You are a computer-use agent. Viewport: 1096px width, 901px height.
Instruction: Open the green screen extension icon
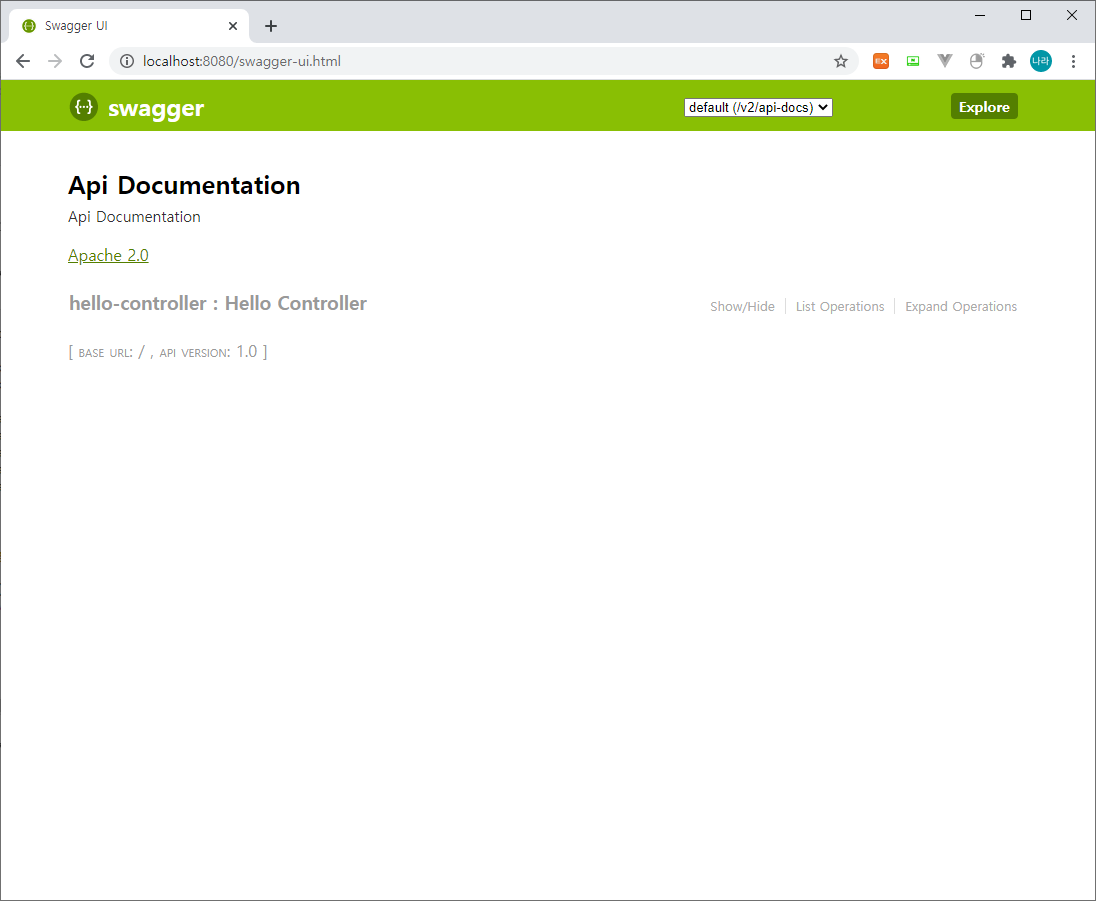(x=913, y=62)
